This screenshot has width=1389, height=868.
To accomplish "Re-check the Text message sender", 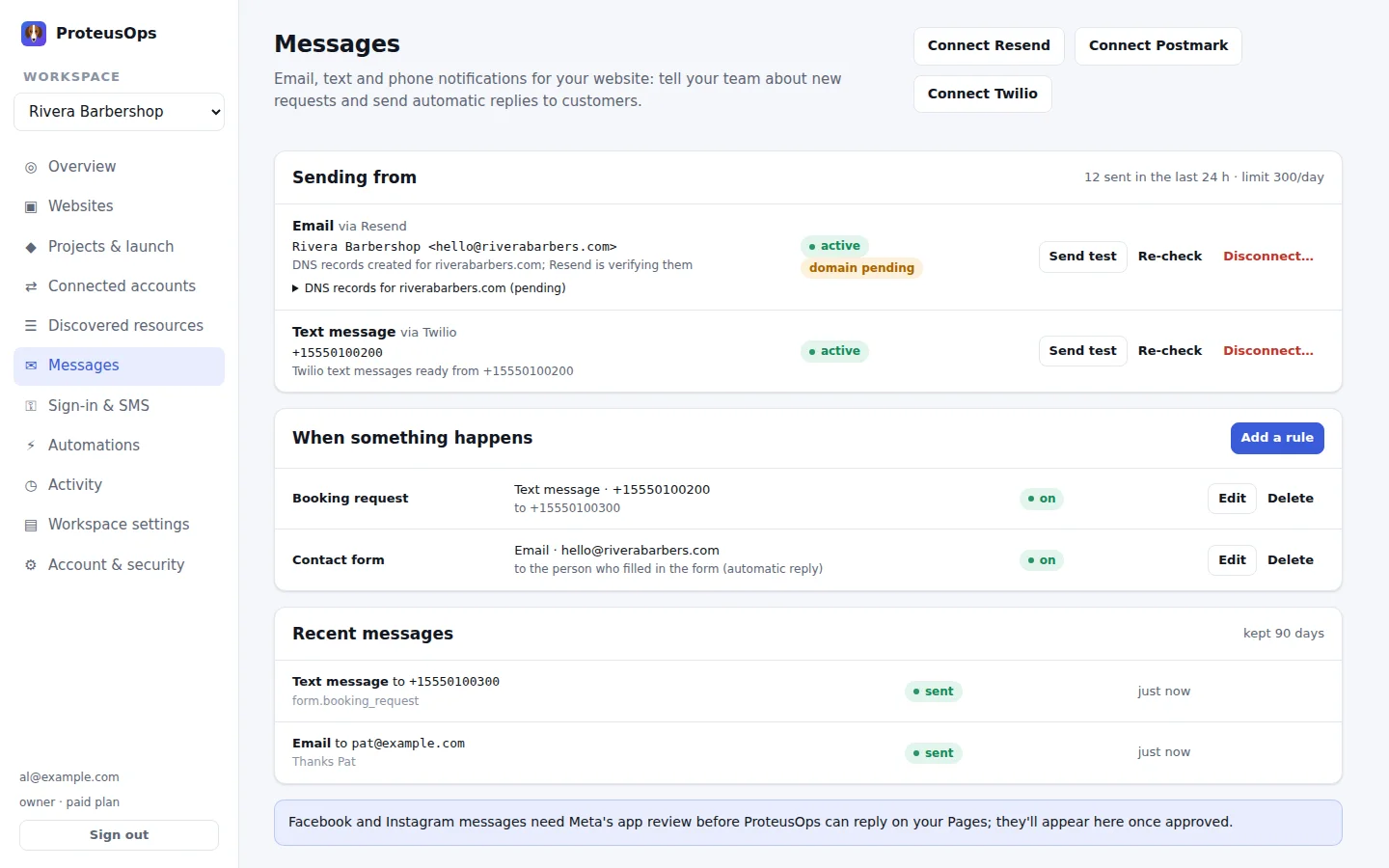I will coord(1170,351).
